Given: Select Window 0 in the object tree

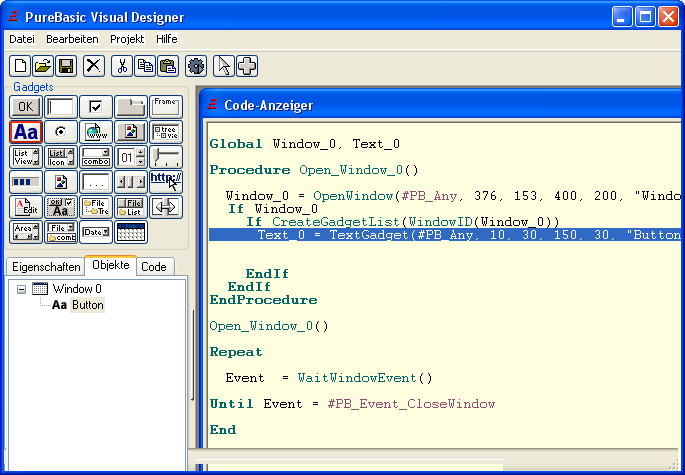Looking at the screenshot, I should (77, 289).
